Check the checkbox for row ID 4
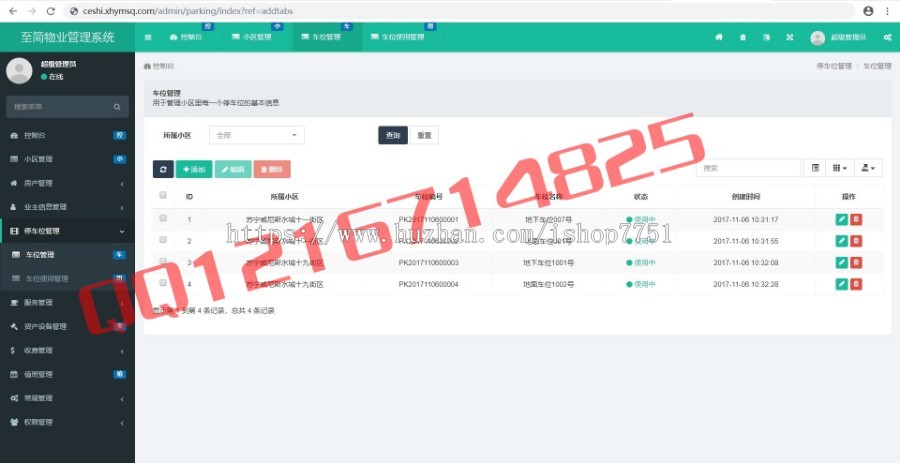Viewport: 900px width, 463px height. point(163,283)
